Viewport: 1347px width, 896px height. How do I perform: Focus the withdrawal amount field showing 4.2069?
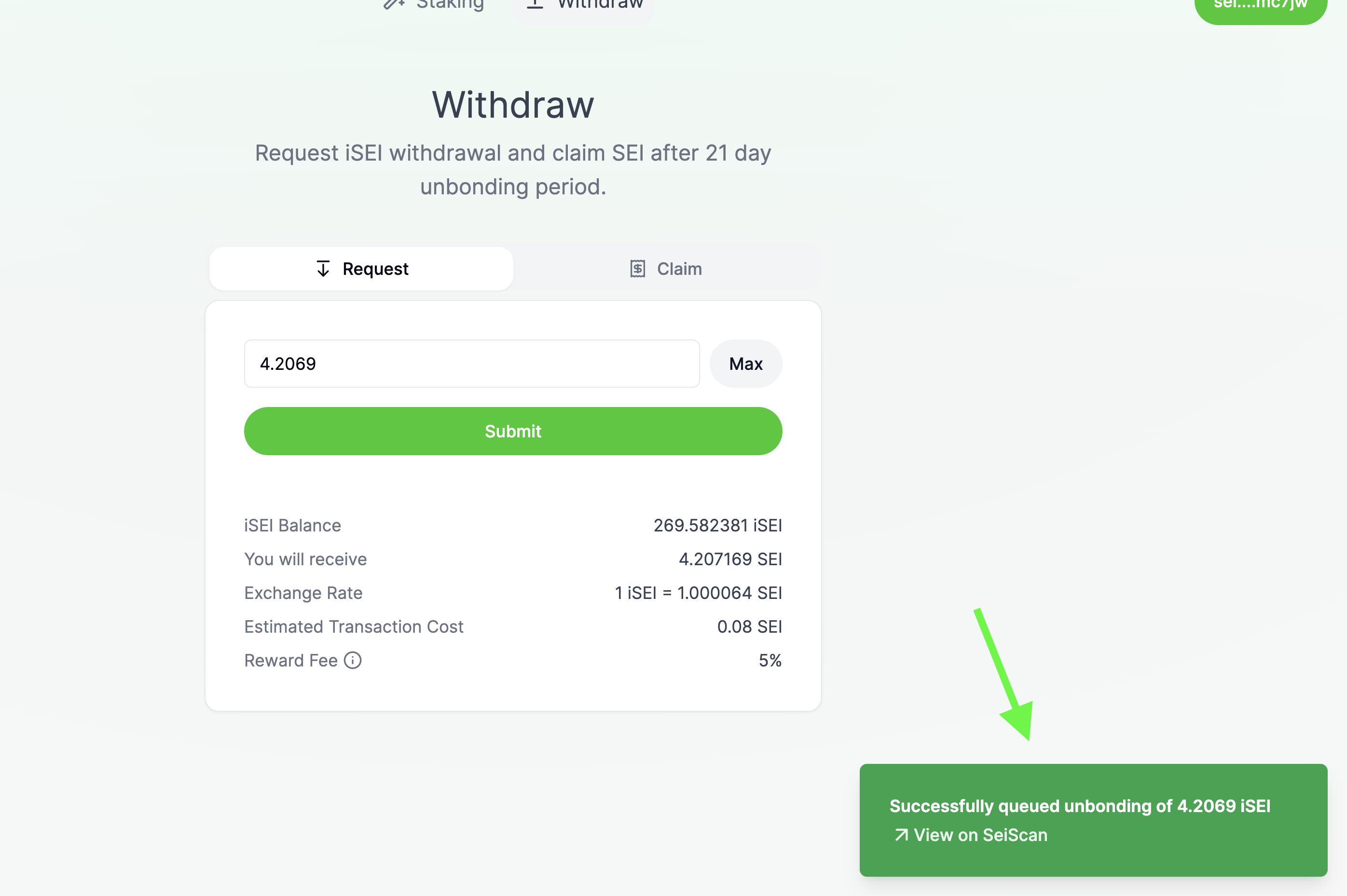(x=472, y=364)
